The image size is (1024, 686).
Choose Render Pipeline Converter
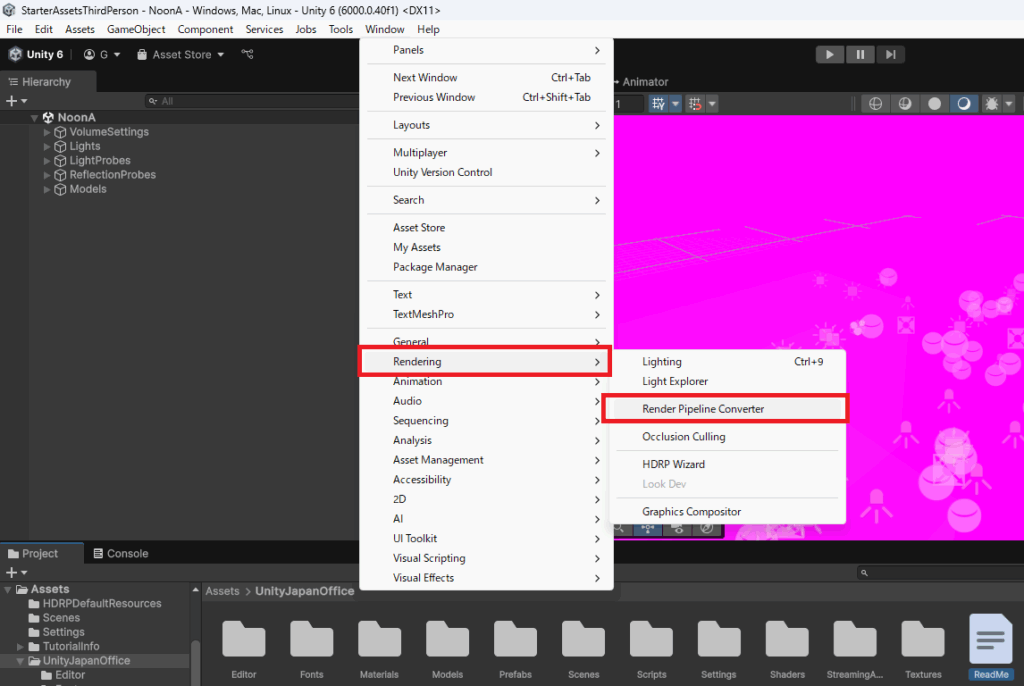(725, 409)
